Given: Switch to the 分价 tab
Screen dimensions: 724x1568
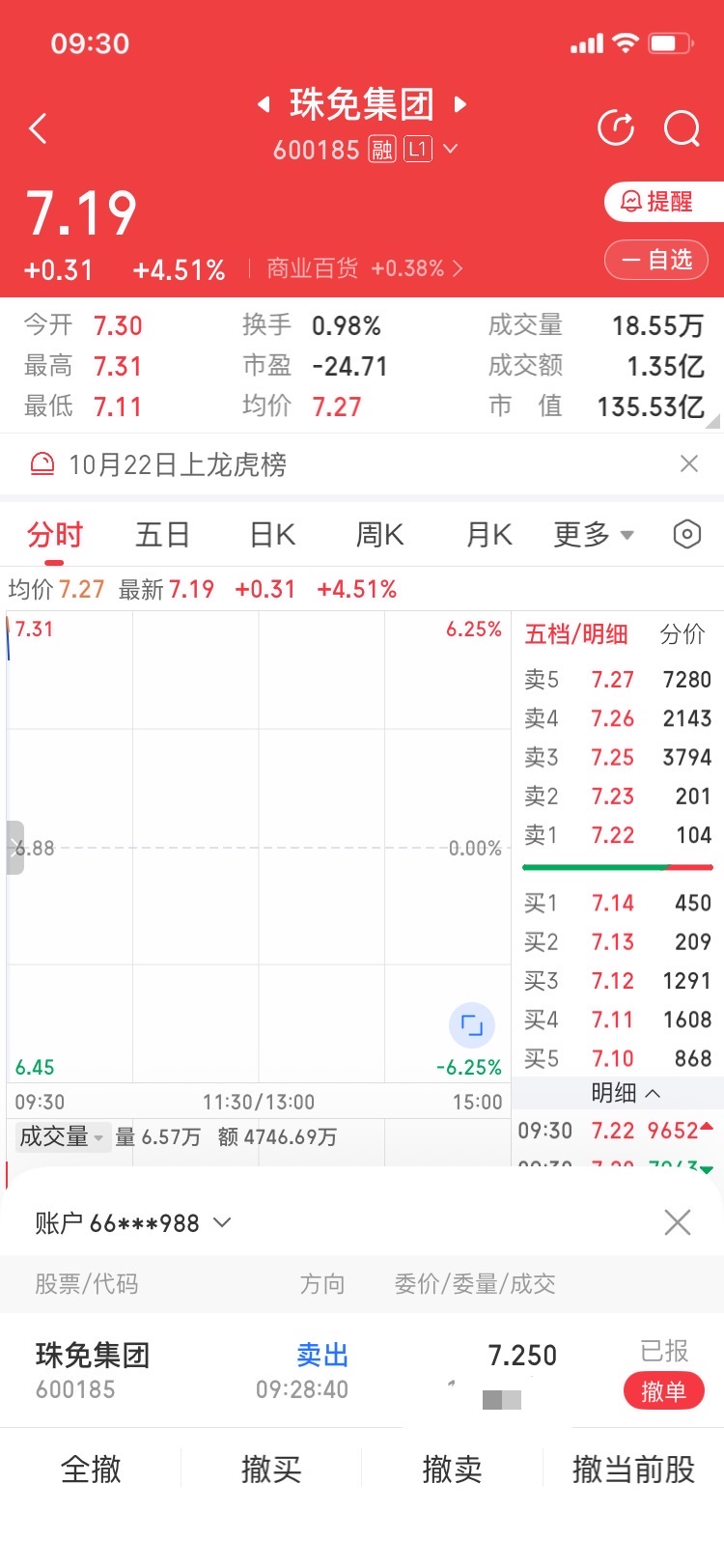Looking at the screenshot, I should [x=682, y=634].
